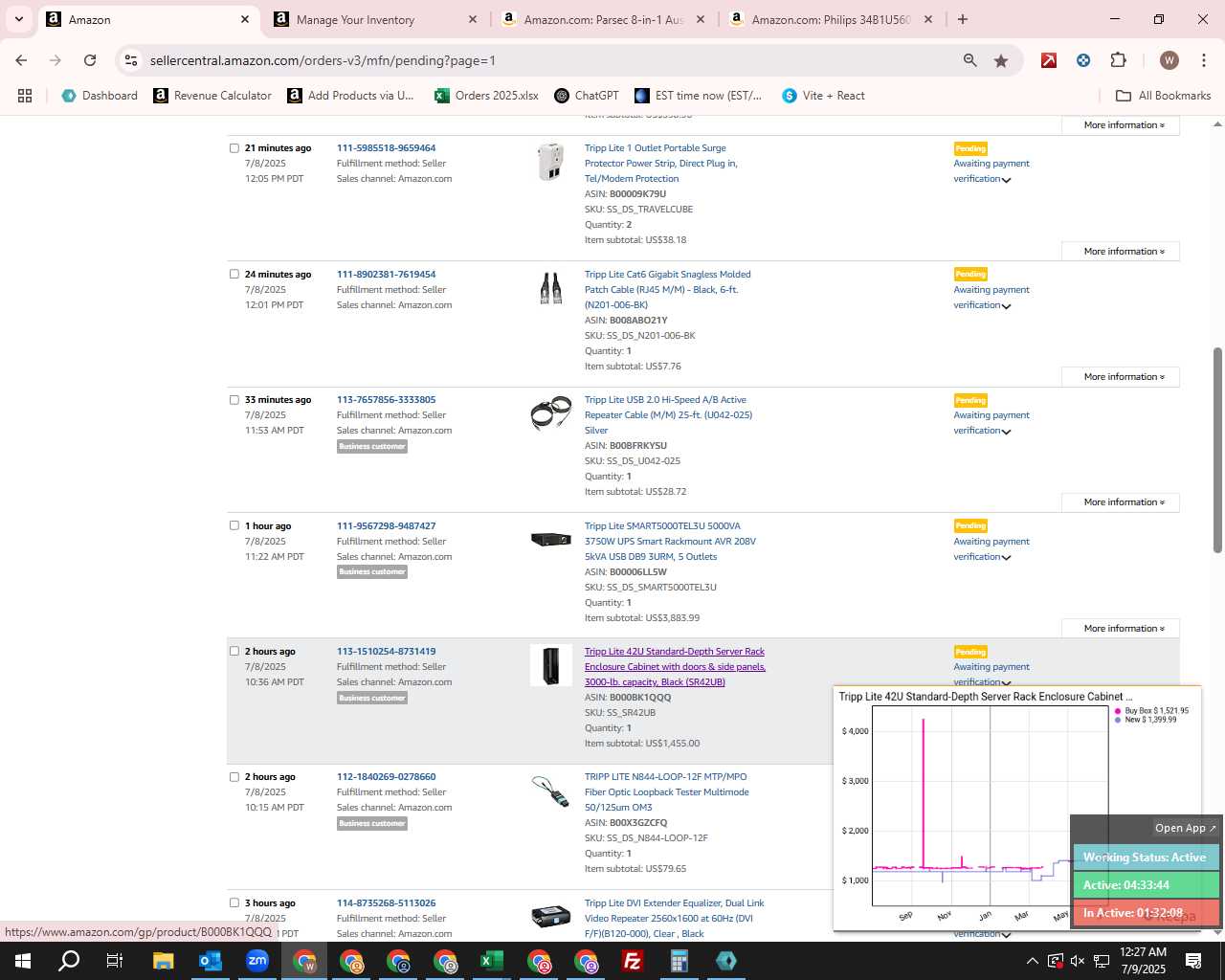This screenshot has height=980, width=1225.
Task: Open Excel from the taskbar
Action: point(492,961)
